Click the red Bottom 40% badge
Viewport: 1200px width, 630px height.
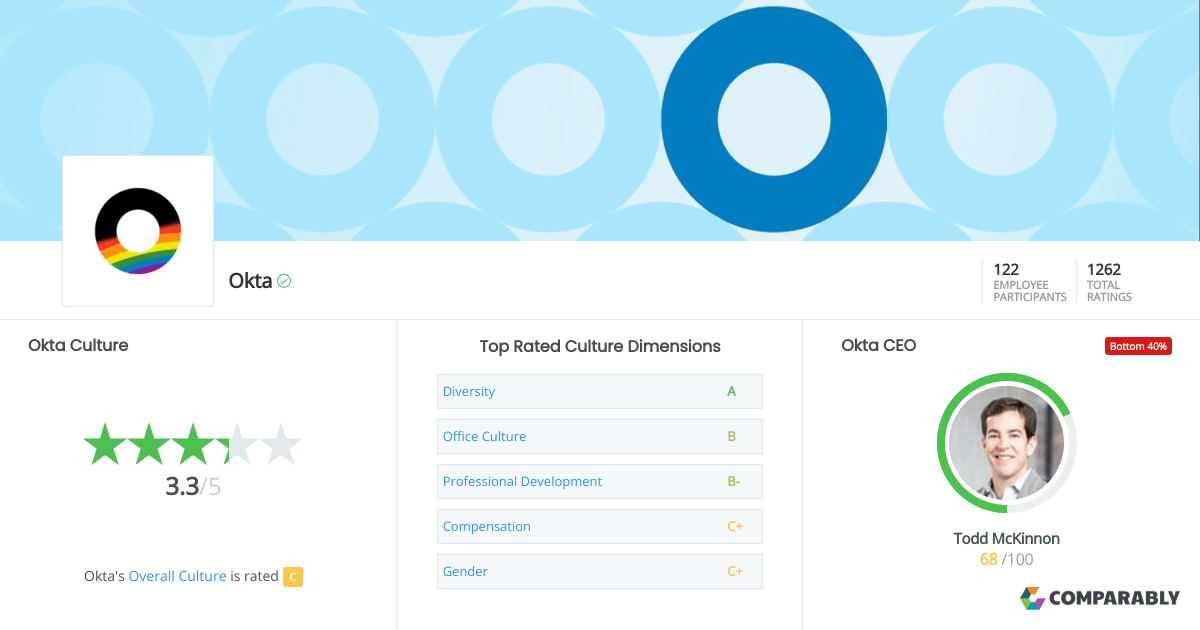(x=1138, y=346)
